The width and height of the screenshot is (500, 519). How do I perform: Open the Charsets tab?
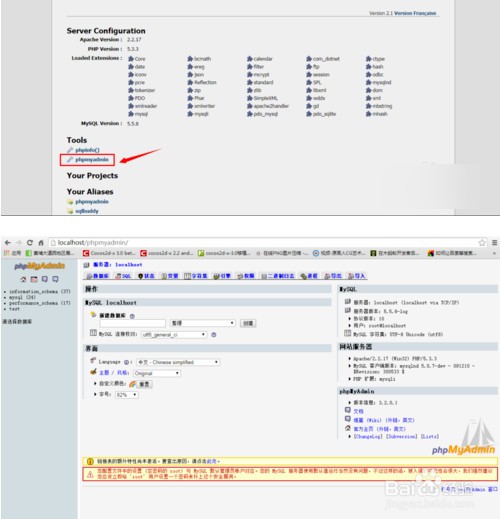[196, 276]
